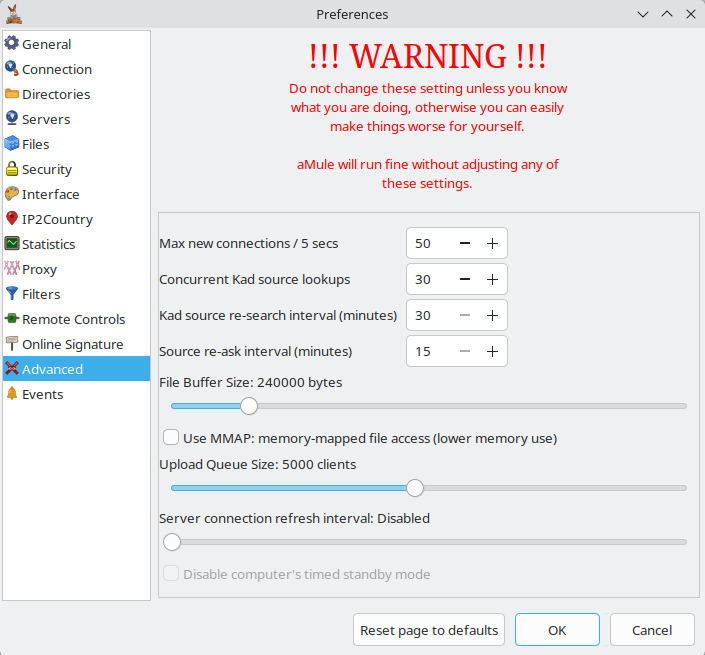Select the highlighted Advanced entry
The height and width of the screenshot is (655, 705).
click(x=76, y=369)
